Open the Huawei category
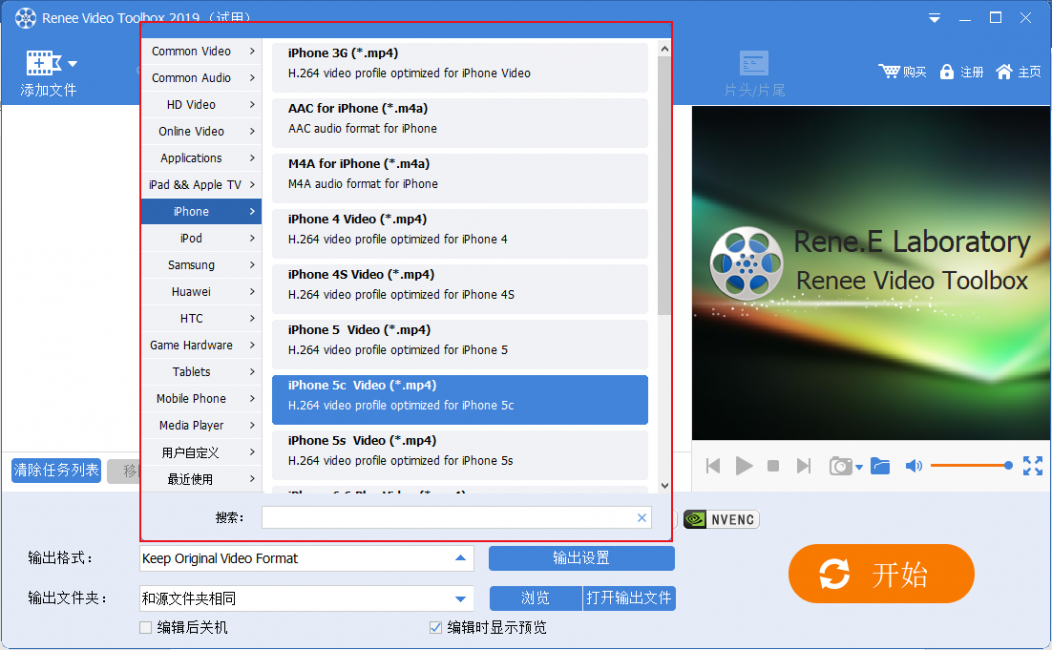1052x650 pixels. pyautogui.click(x=201, y=292)
